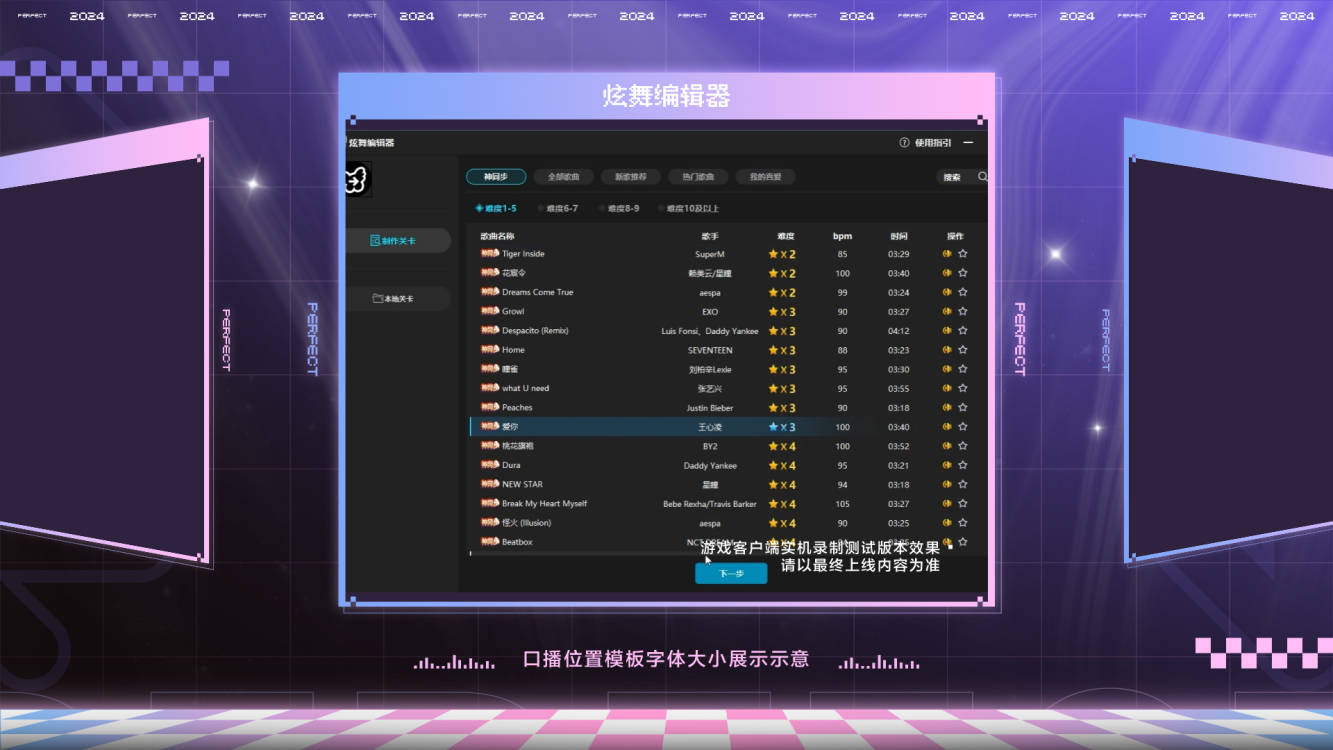Screen dimensions: 1333x750
Task: Favorite Tiger Inside using its star icon
Action: click(962, 253)
